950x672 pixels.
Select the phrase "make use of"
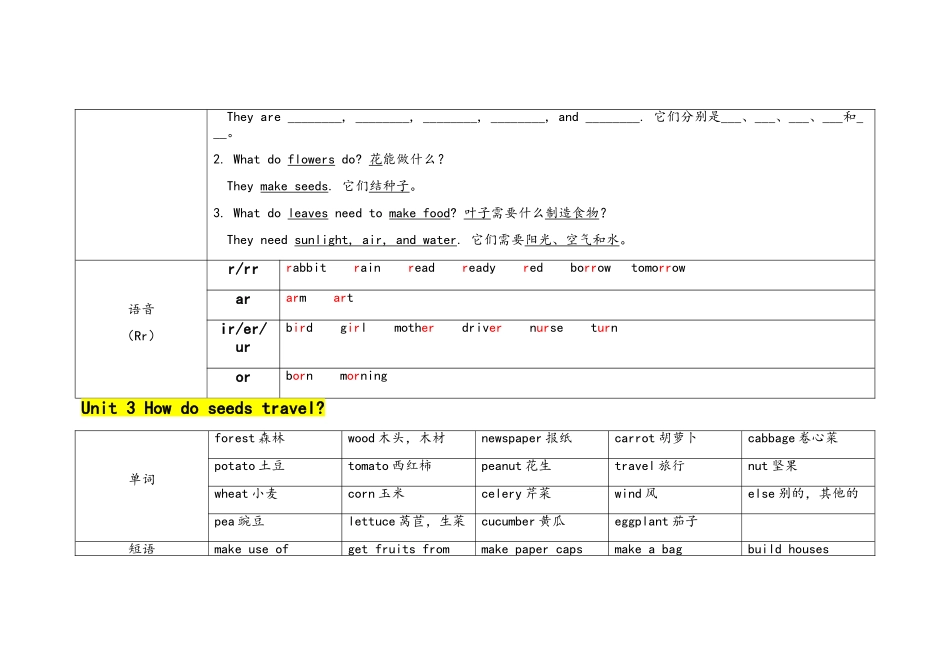(x=251, y=549)
